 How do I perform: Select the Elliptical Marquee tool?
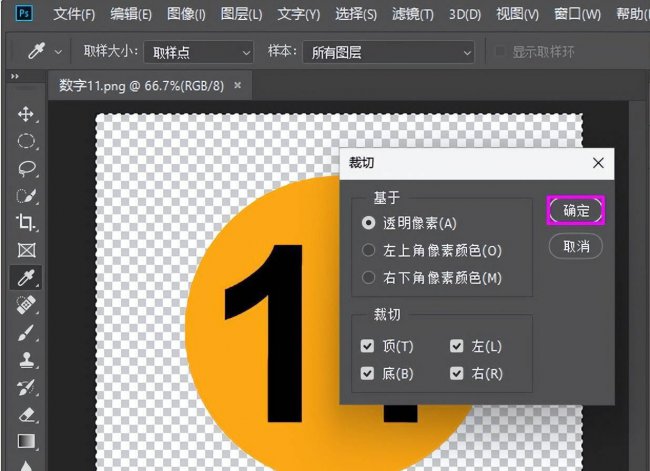click(x=26, y=141)
